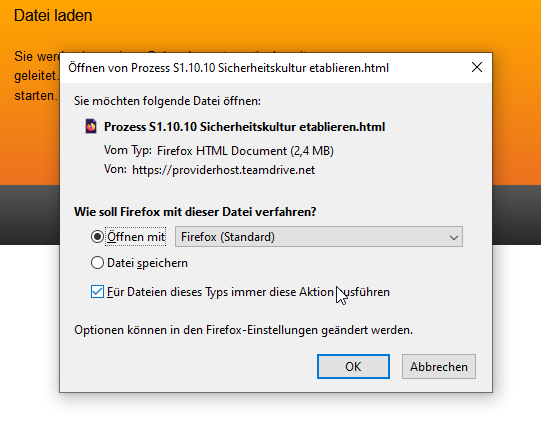Uncheck 'Für Dateien dieses Typs immer' checkbox
This screenshot has height=438, width=541.
tap(97, 292)
